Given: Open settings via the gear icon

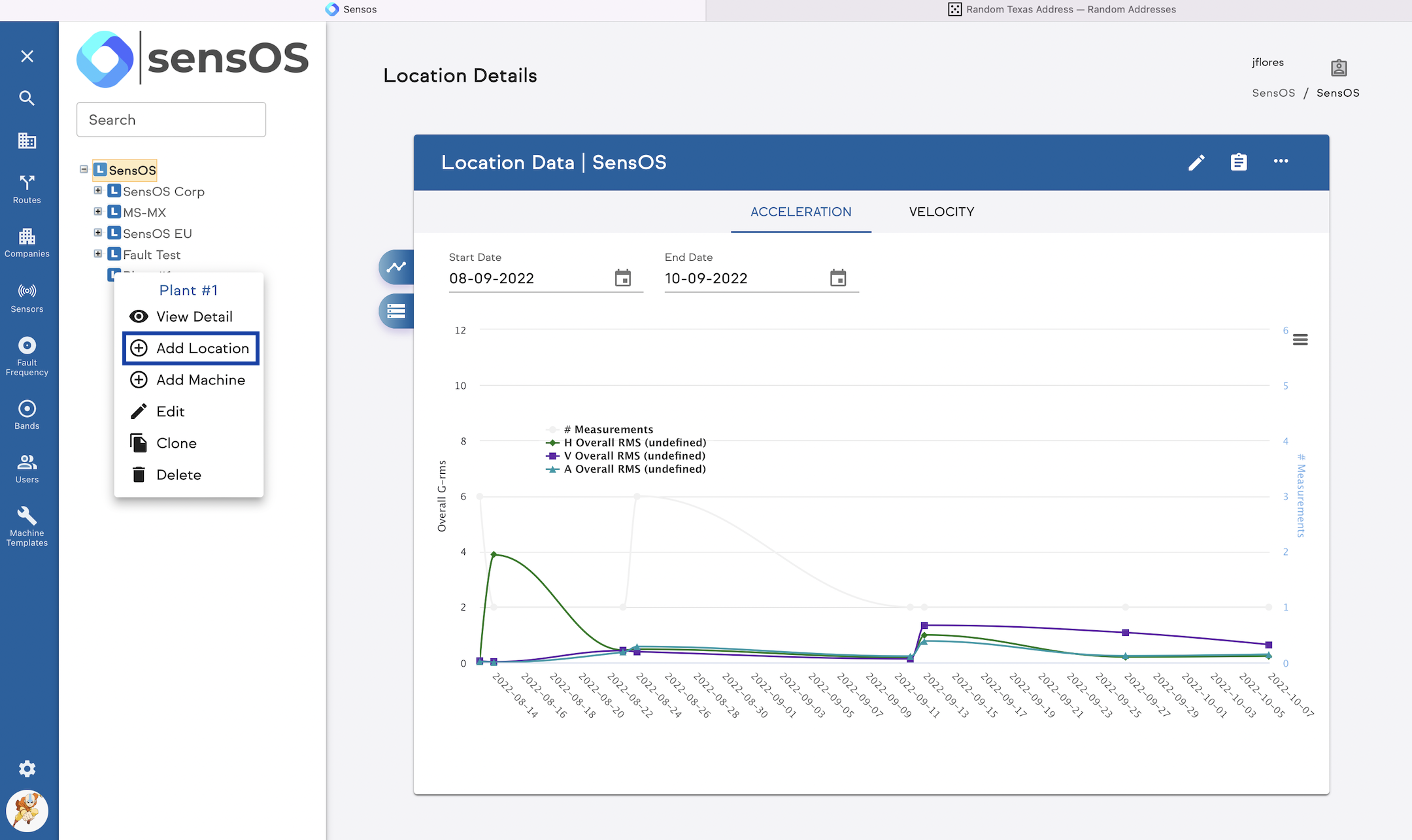Looking at the screenshot, I should [x=27, y=769].
